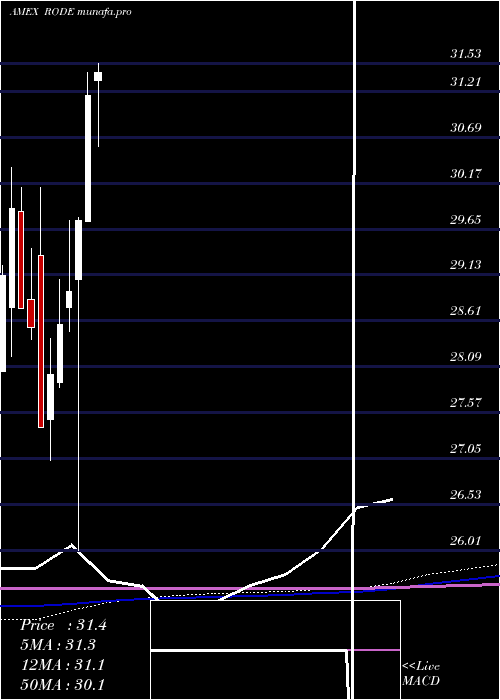Click the '5MA : 31.3' readout
This screenshot has width=500, height=700.
click(x=58, y=645)
